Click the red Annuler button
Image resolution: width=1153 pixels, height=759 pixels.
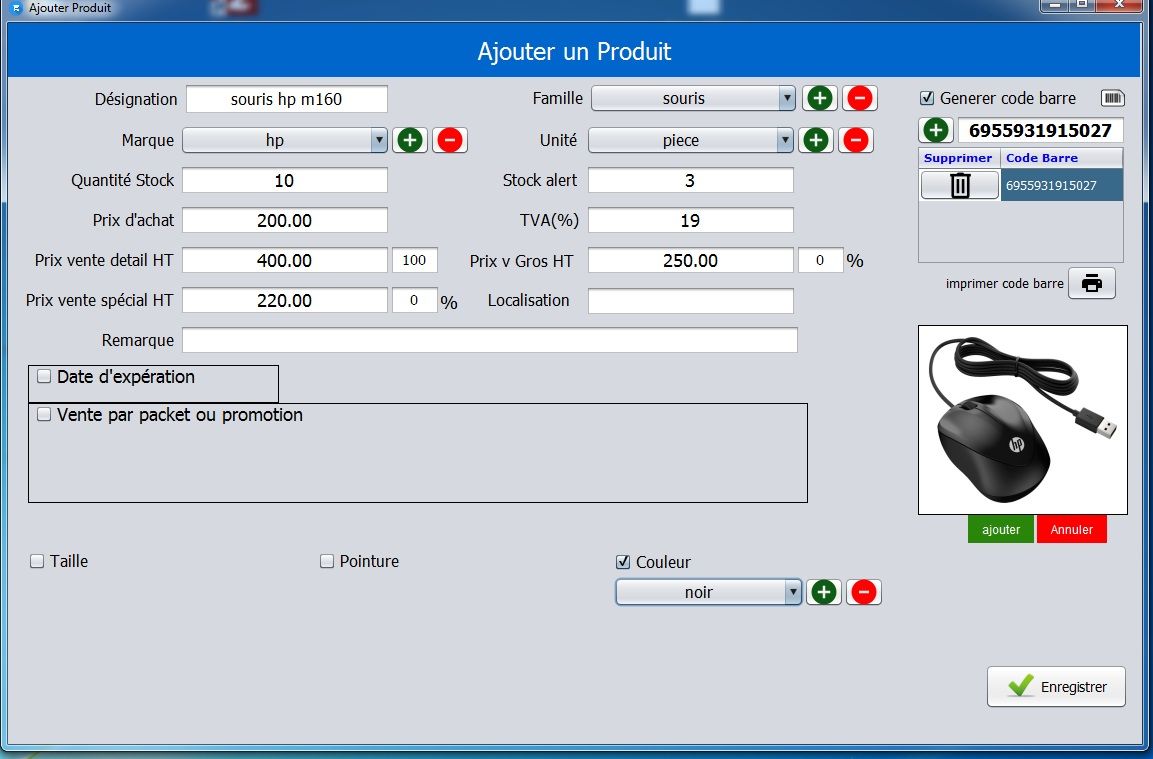[x=1071, y=530]
